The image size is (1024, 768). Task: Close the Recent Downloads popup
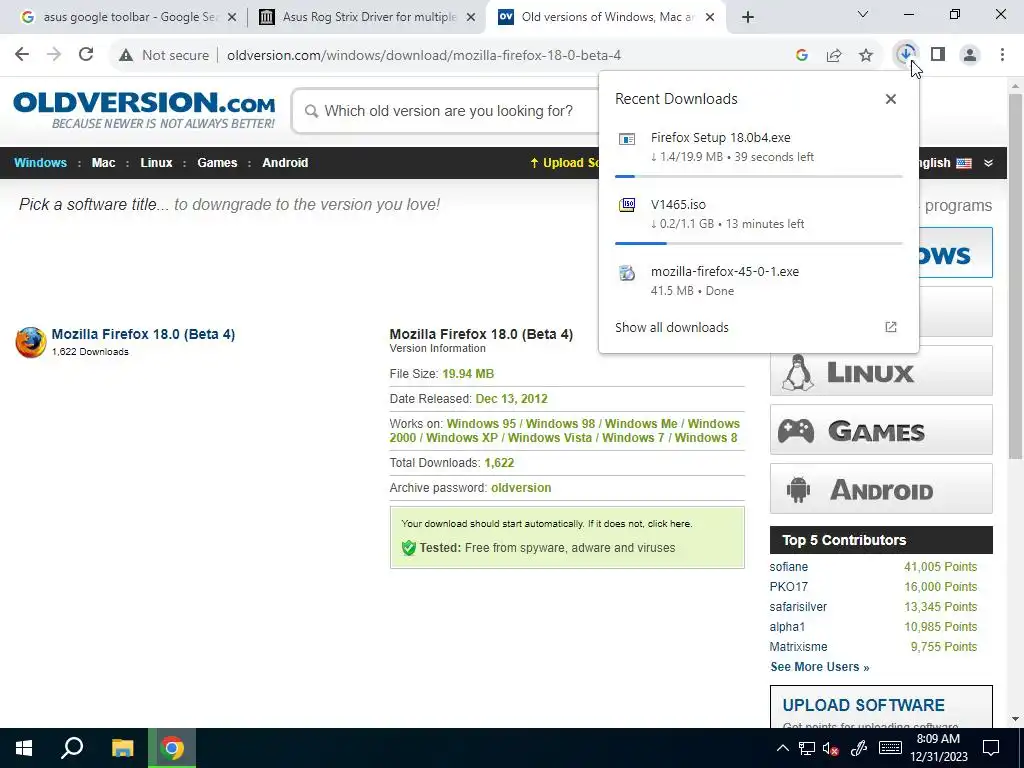coord(891,99)
